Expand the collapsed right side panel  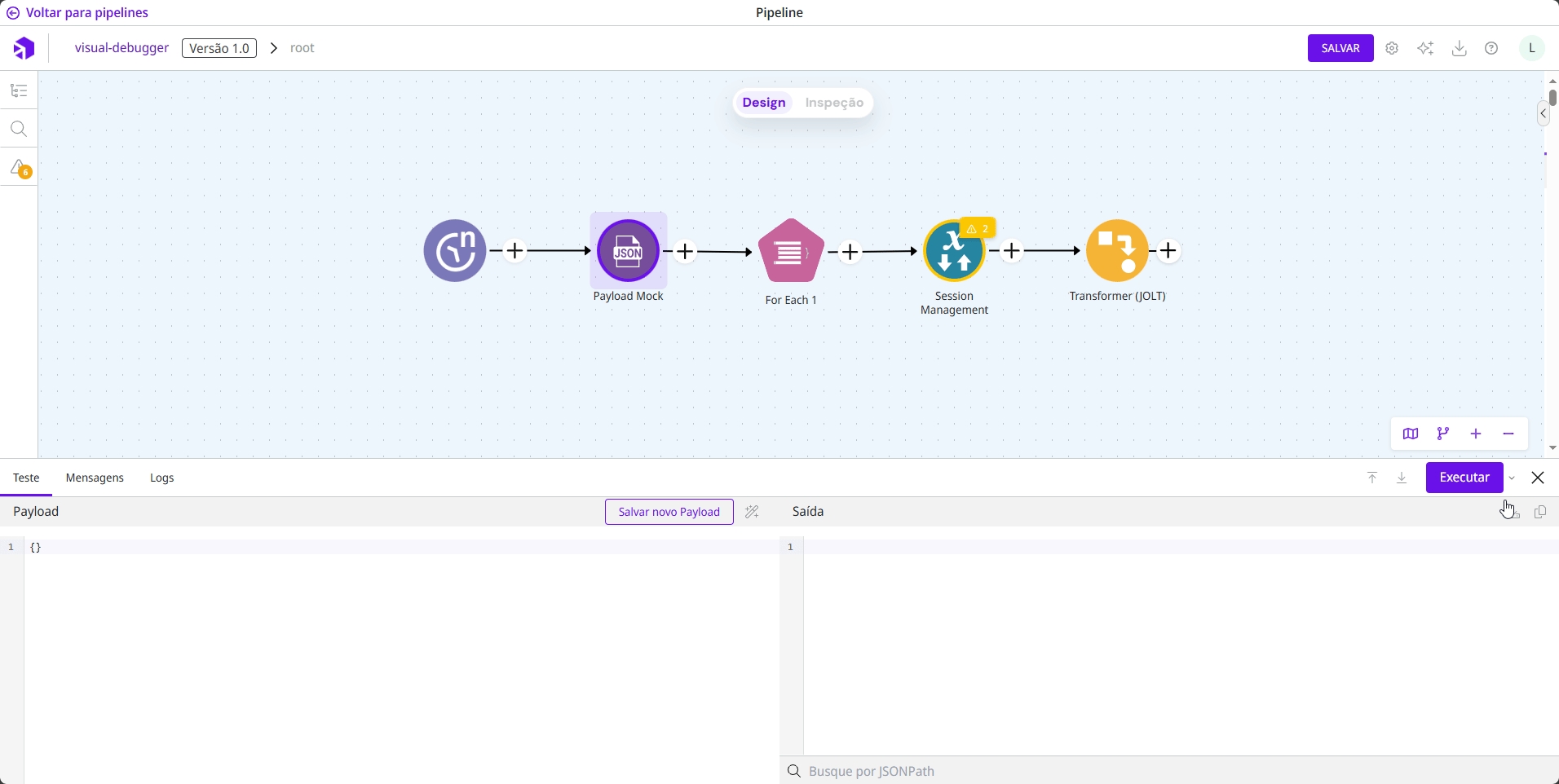tap(1544, 114)
